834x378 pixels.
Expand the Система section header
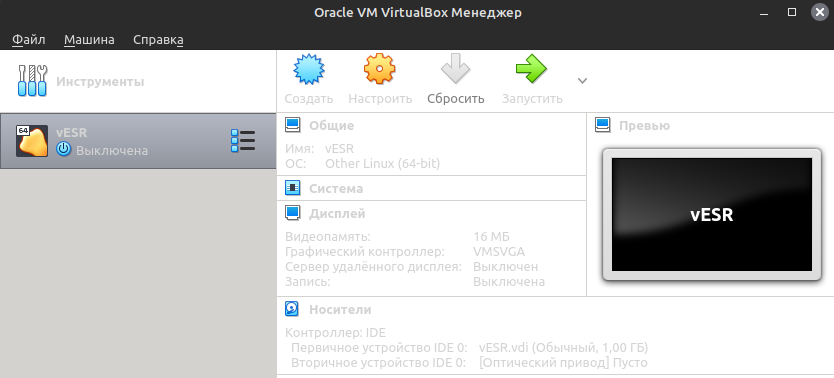pyautogui.click(x=336, y=188)
